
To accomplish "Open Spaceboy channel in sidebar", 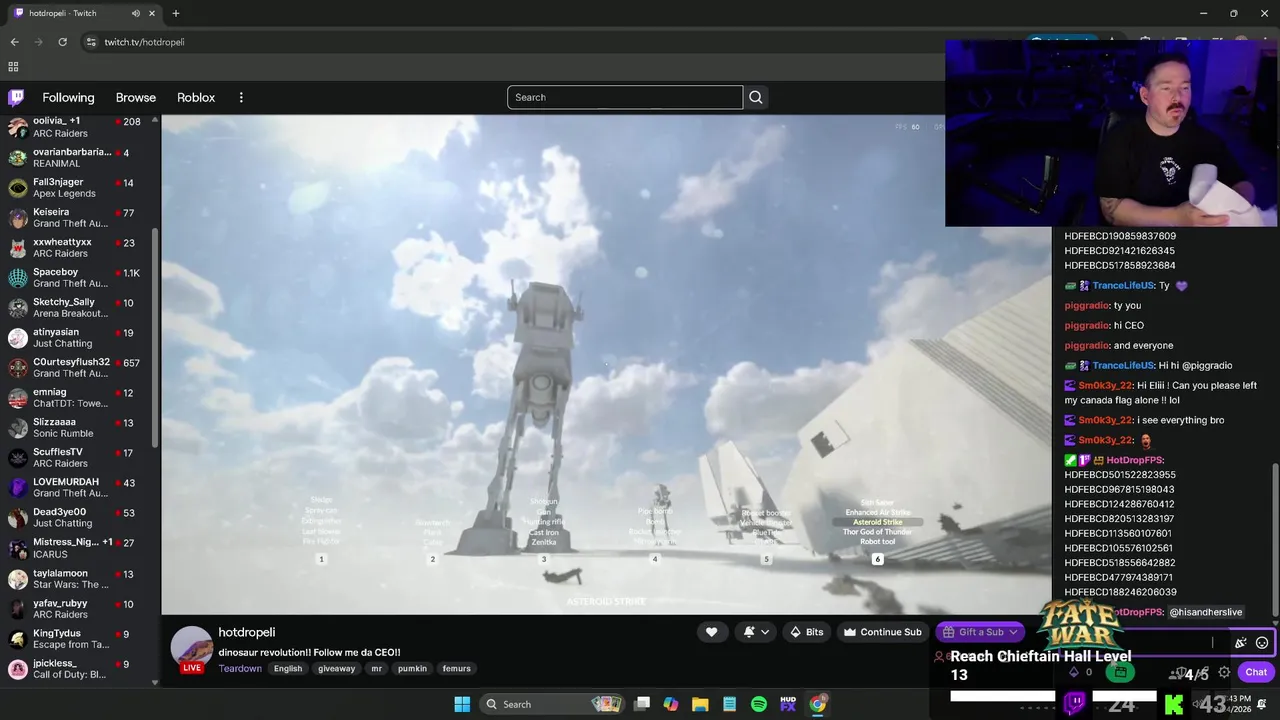I will (80, 277).
